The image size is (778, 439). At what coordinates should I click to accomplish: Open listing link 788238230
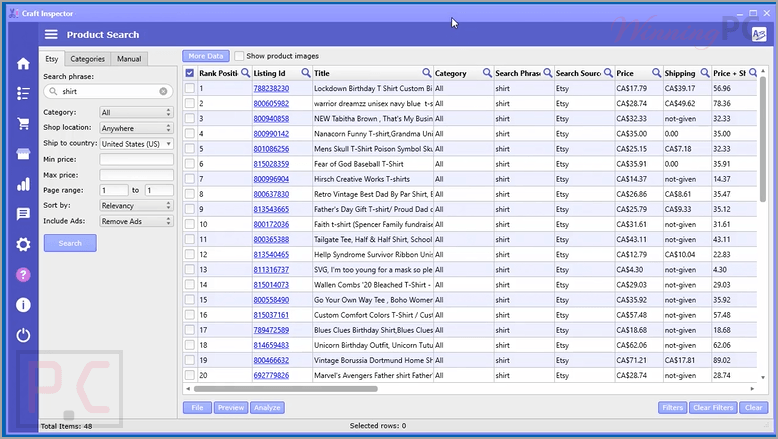click(x=271, y=88)
